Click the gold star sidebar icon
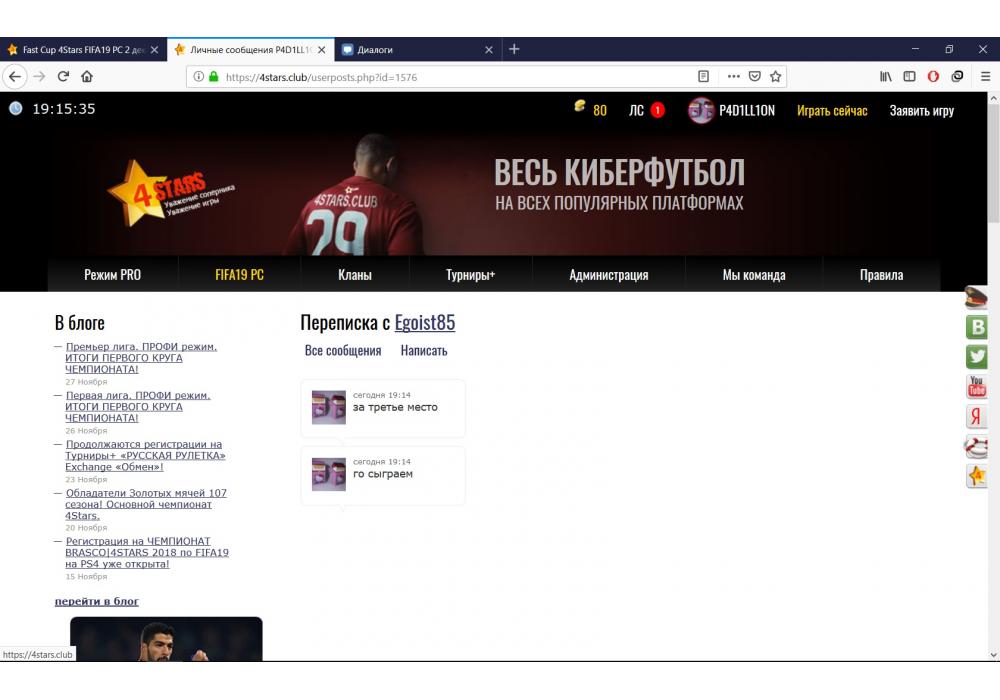The height and width of the screenshot is (700, 1000). (976, 476)
